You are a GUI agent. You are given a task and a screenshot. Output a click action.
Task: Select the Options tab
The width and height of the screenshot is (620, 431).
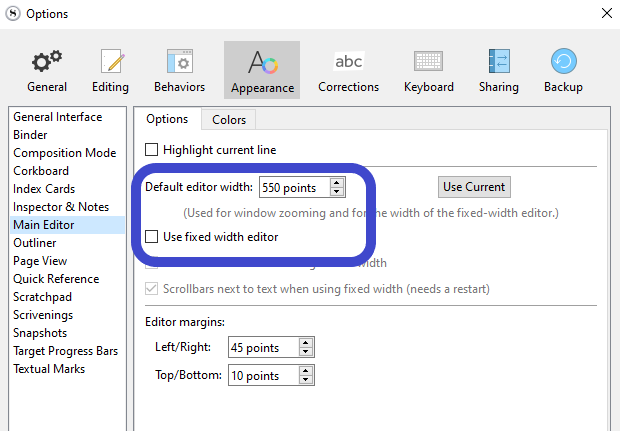[167, 119]
